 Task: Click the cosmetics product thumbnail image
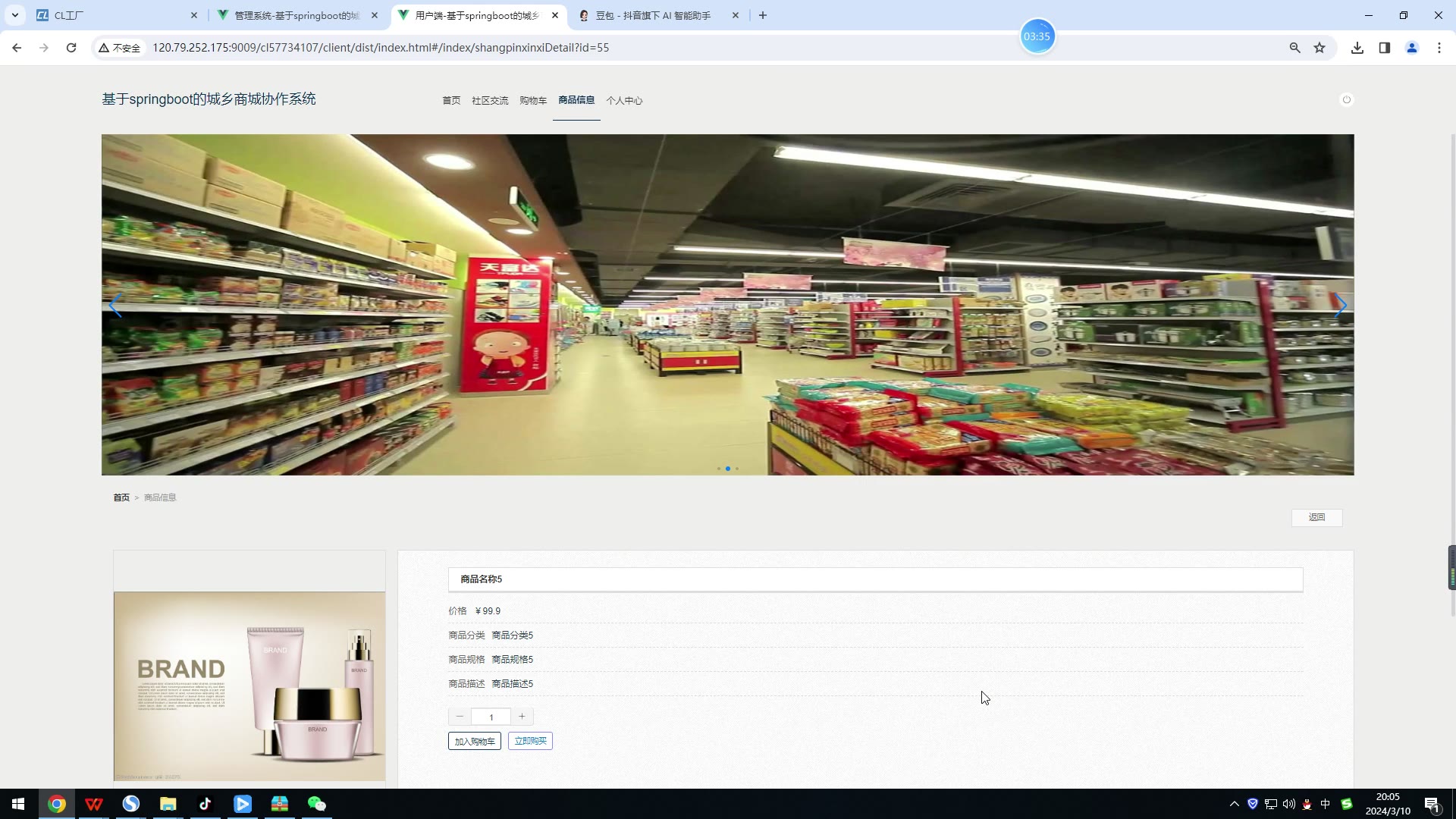coord(249,686)
